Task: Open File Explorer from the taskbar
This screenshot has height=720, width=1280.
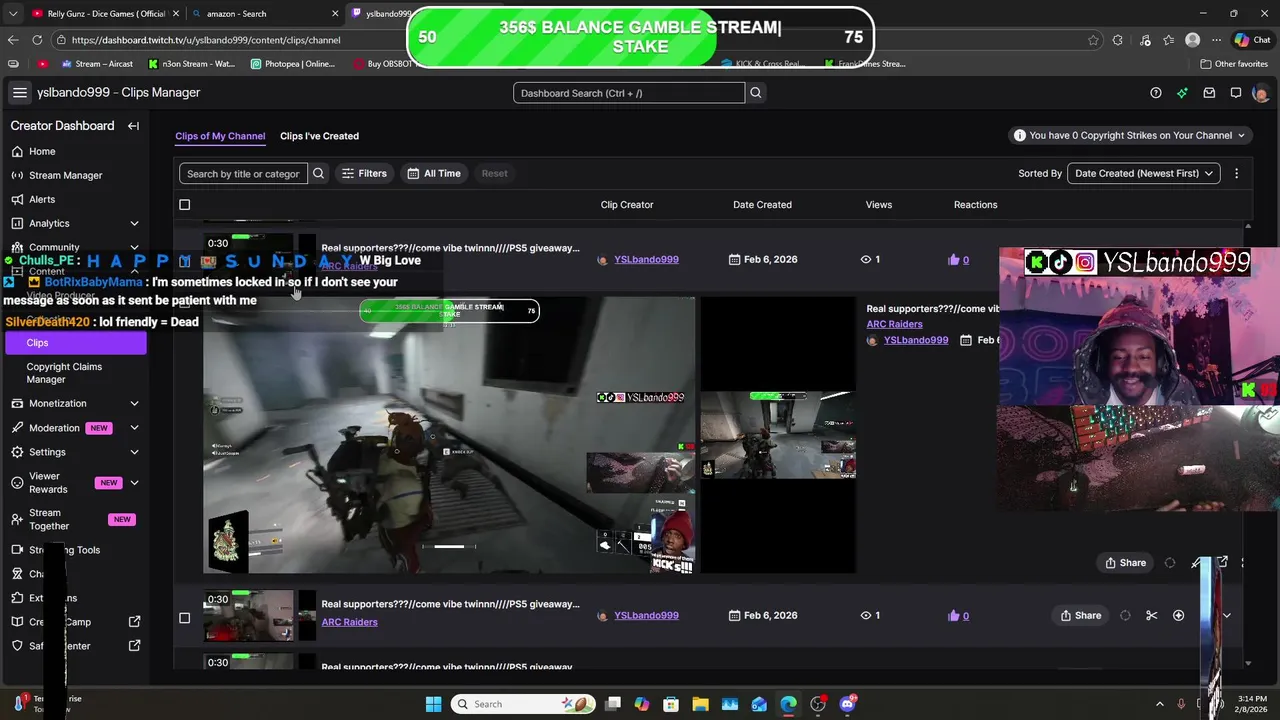Action: pyautogui.click(x=700, y=704)
